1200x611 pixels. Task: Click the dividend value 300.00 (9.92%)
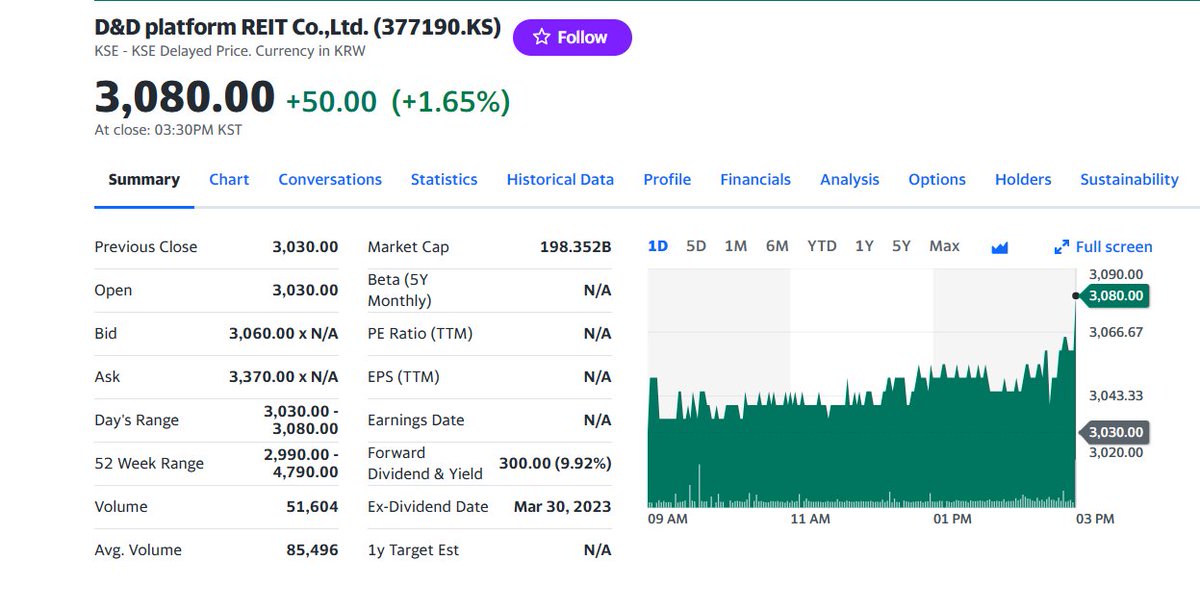coord(555,463)
